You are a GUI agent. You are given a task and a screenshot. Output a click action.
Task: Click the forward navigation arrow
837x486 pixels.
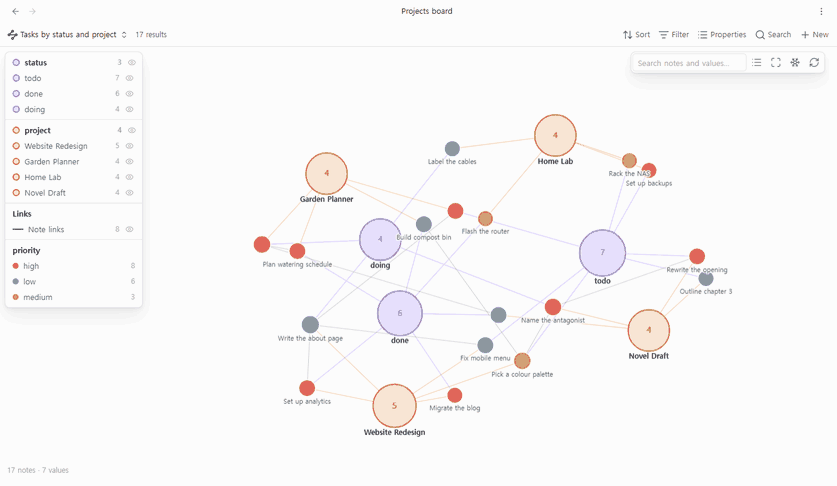pyautogui.click(x=33, y=11)
